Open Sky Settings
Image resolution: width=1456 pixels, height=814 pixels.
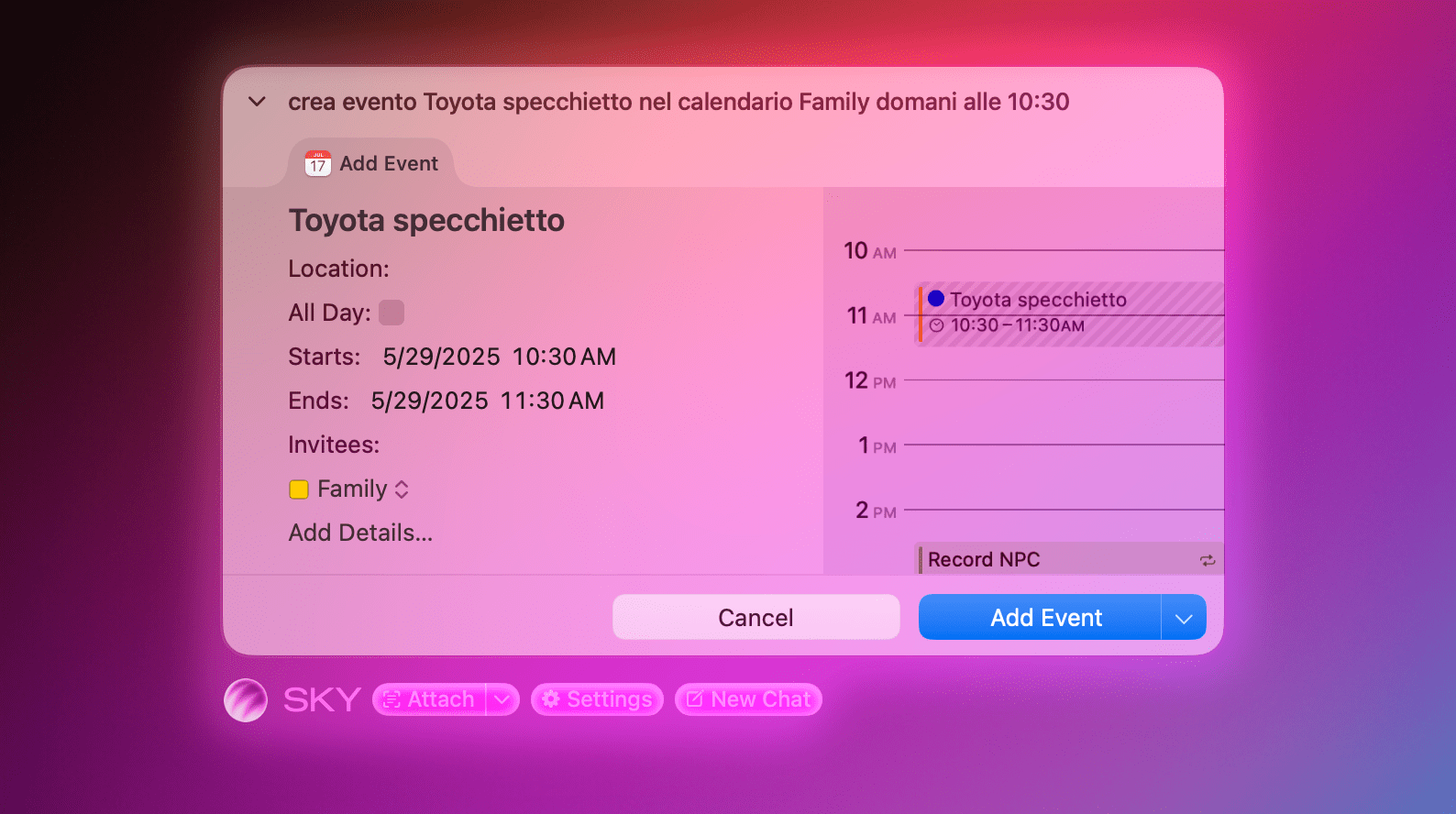(597, 699)
